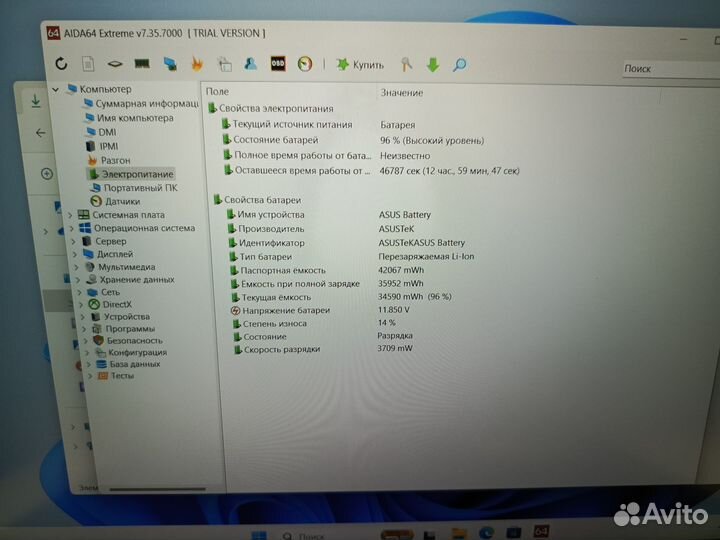
Task: Click the 42067 mWh value
Action: pyautogui.click(x=401, y=270)
